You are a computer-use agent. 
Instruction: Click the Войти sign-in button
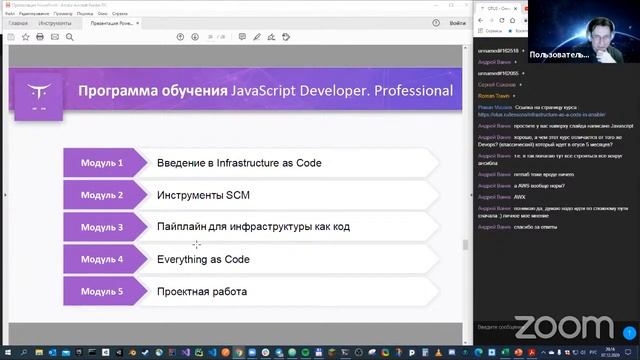458,23
